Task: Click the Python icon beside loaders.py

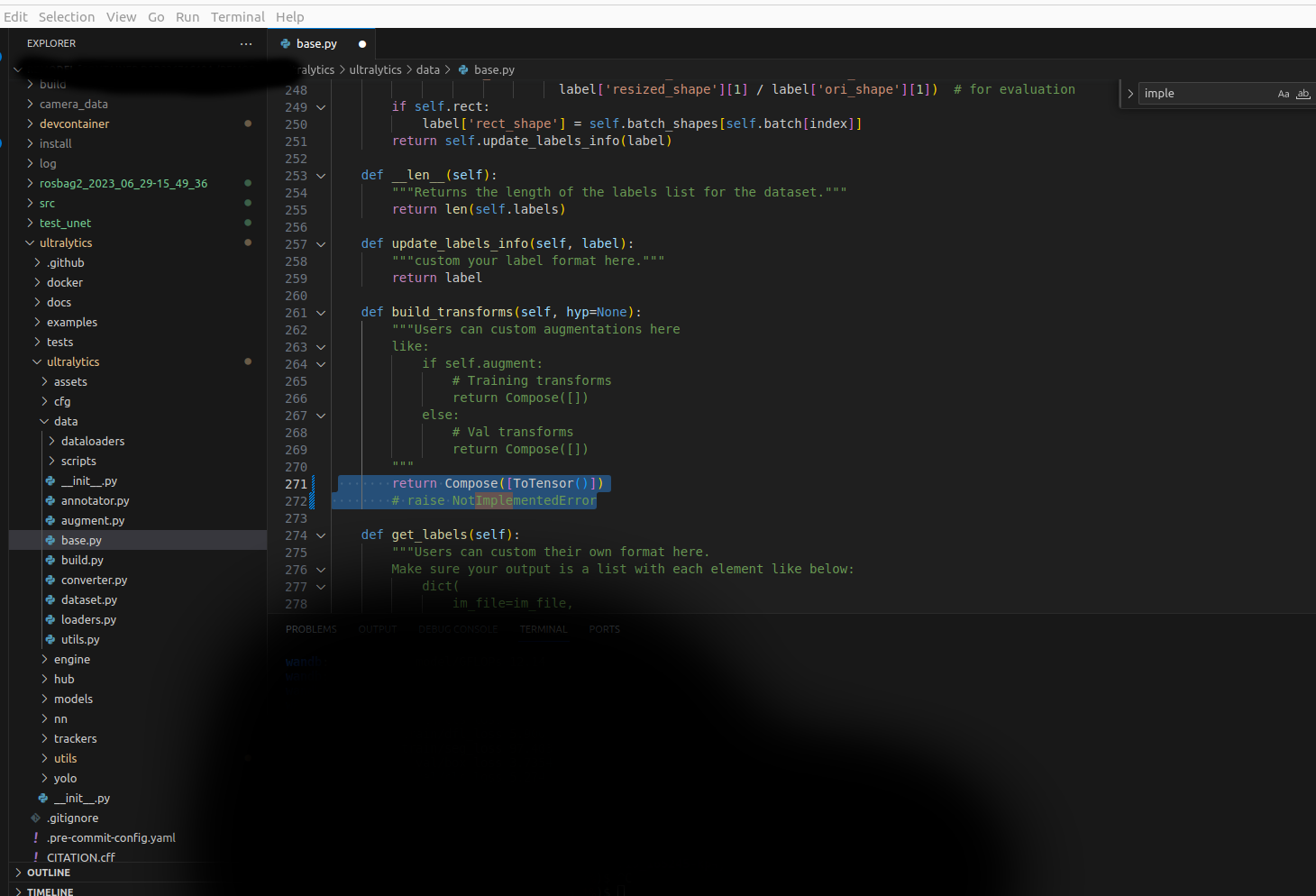Action: click(x=50, y=619)
